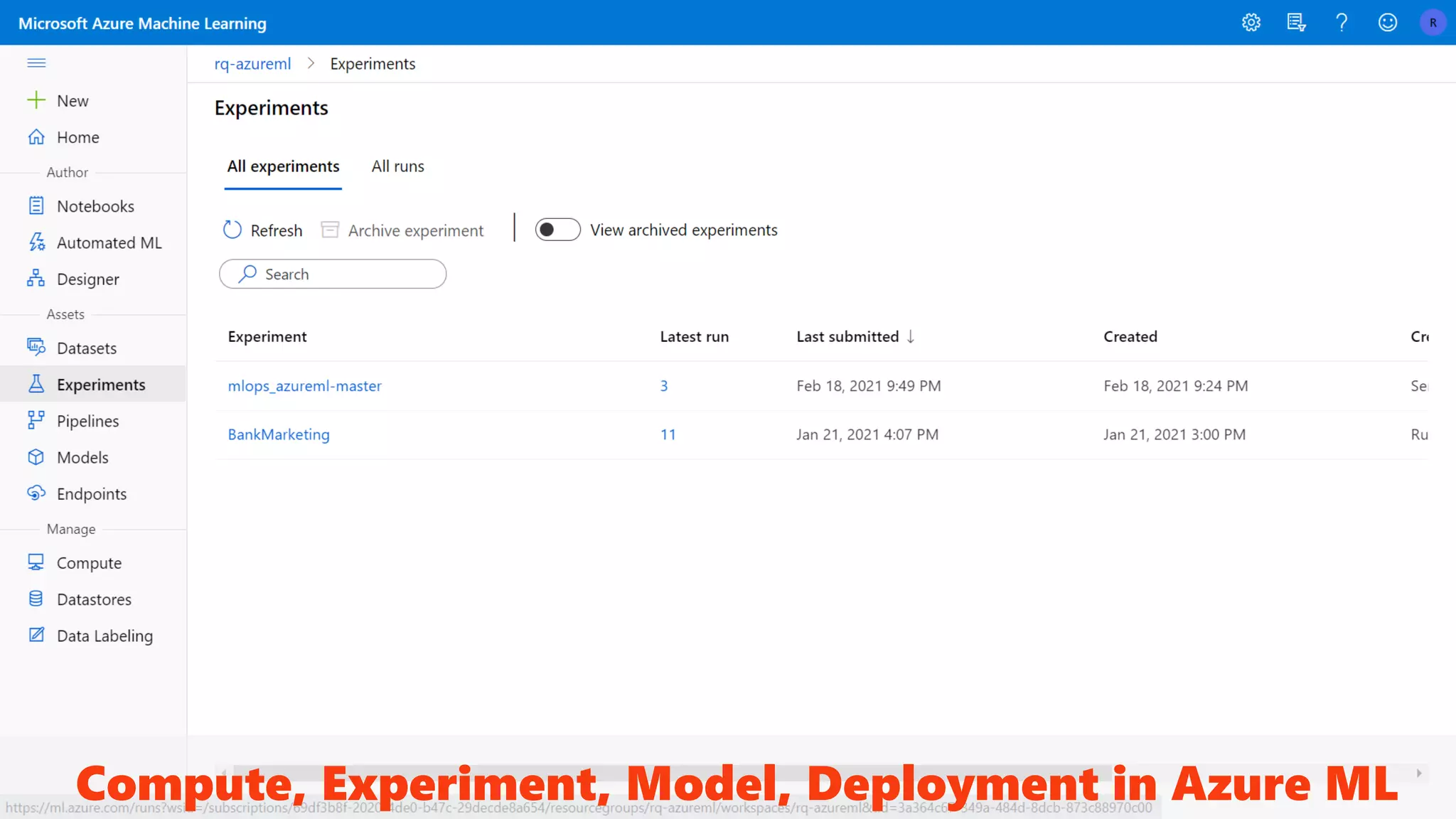Click the Created column header
This screenshot has width=1456, height=819.
pos(1130,336)
